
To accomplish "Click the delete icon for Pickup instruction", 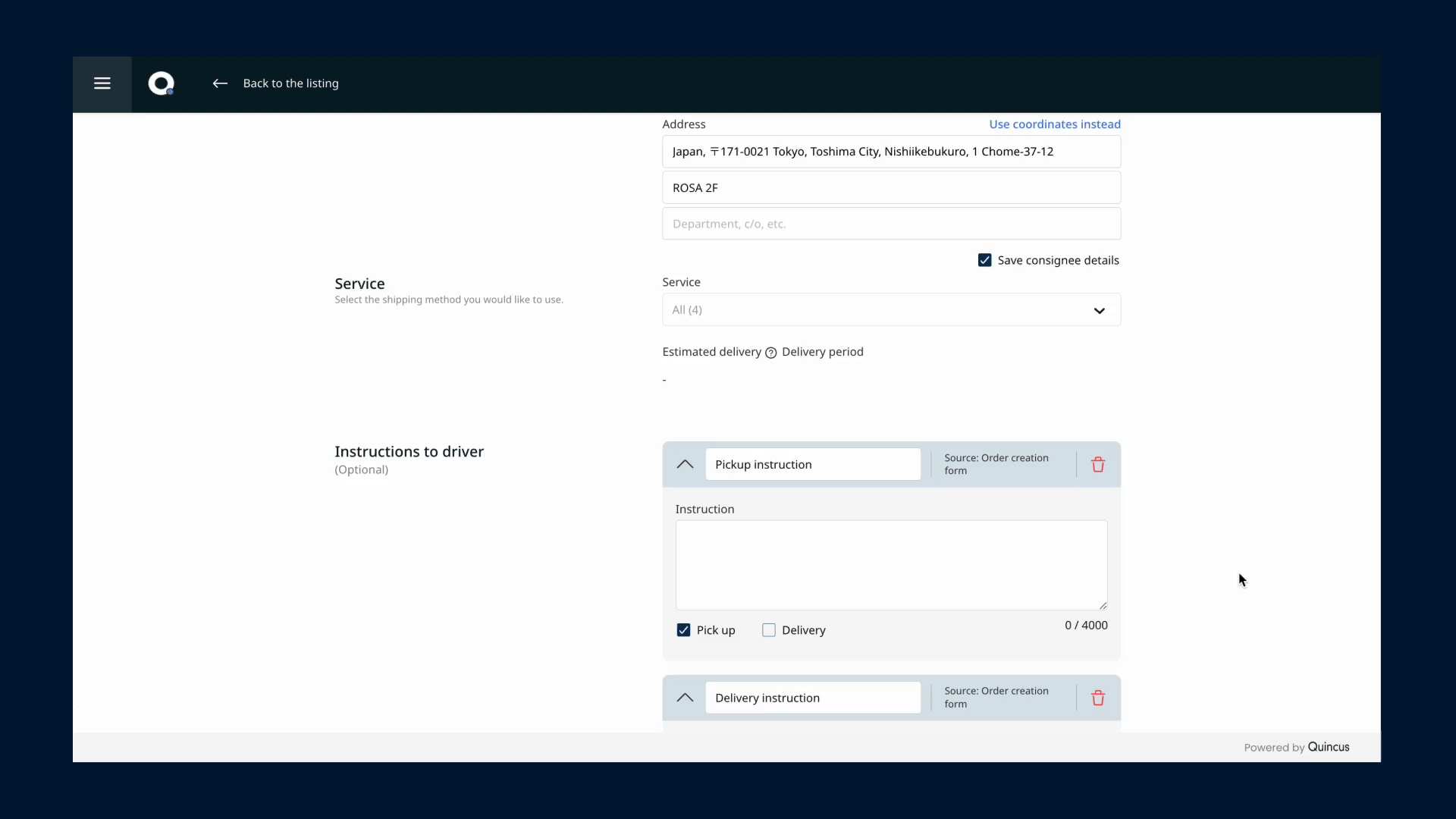I will point(1098,464).
